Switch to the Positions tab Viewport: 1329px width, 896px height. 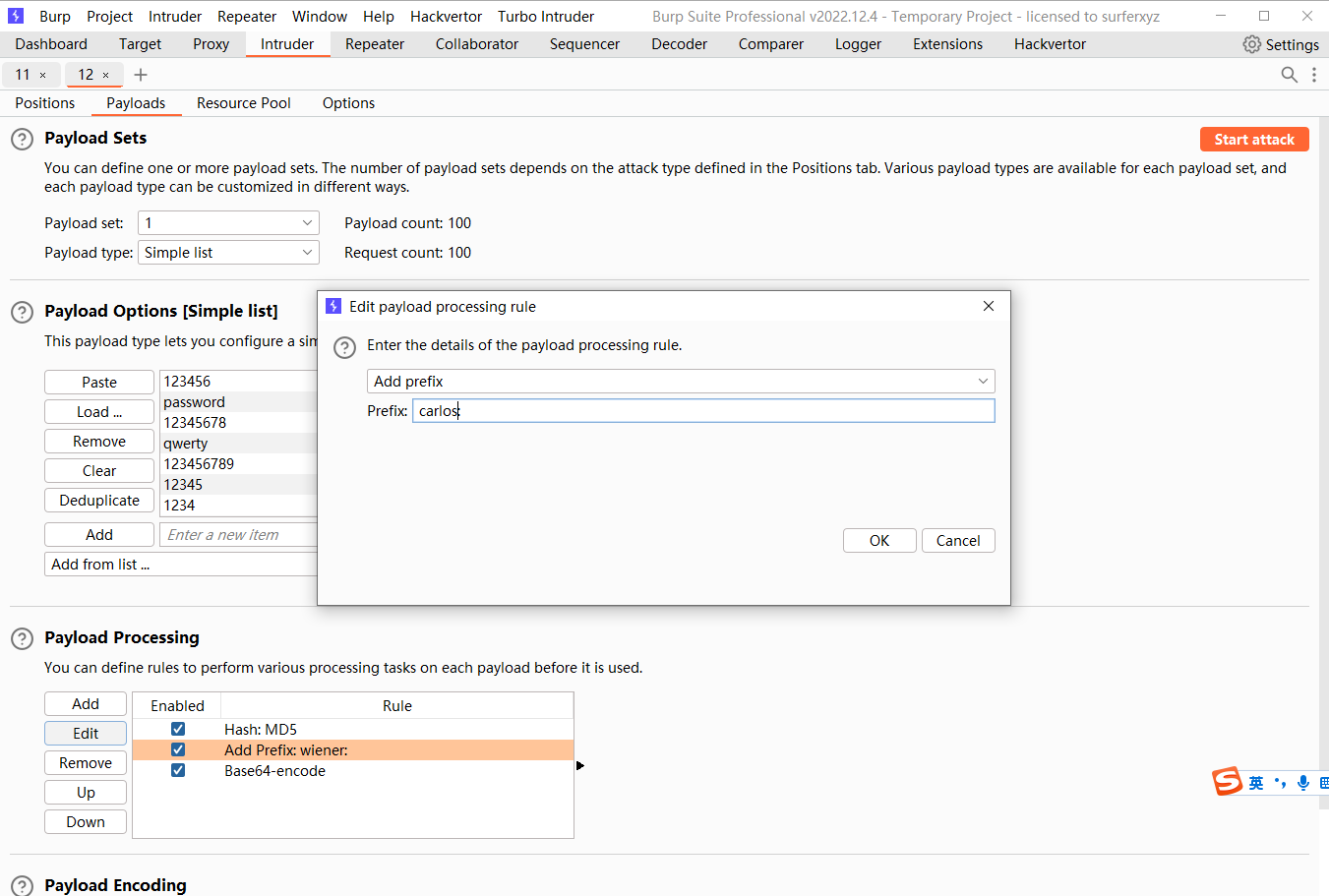(x=43, y=102)
